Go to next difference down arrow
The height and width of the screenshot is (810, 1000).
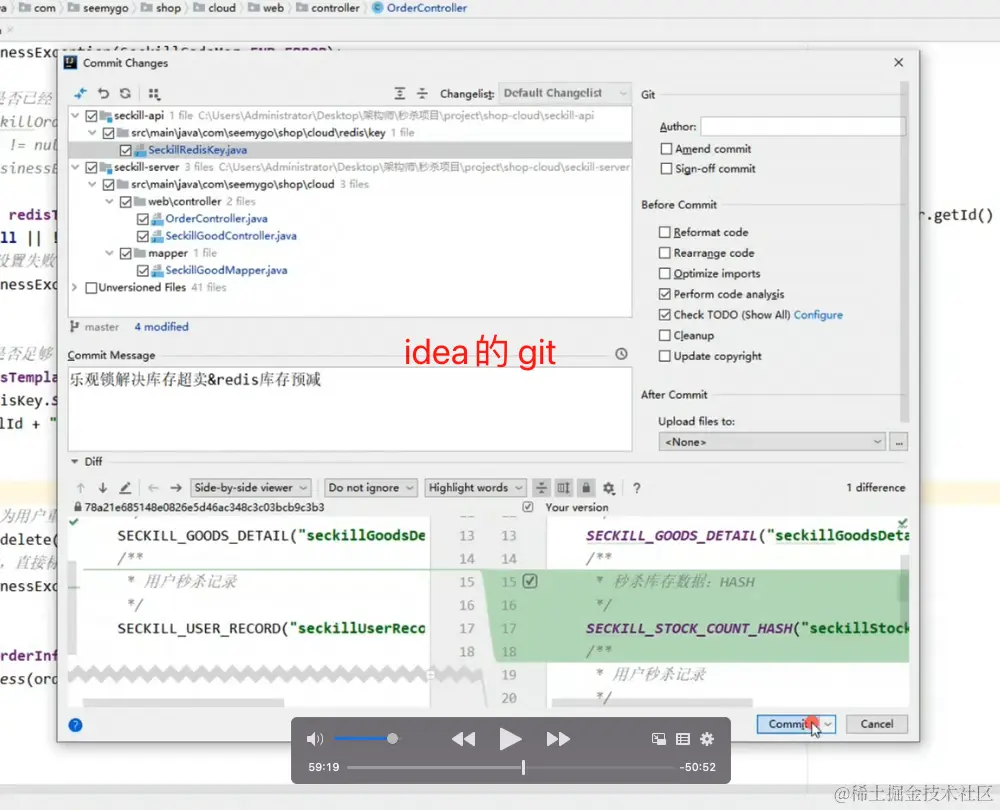[103, 488]
